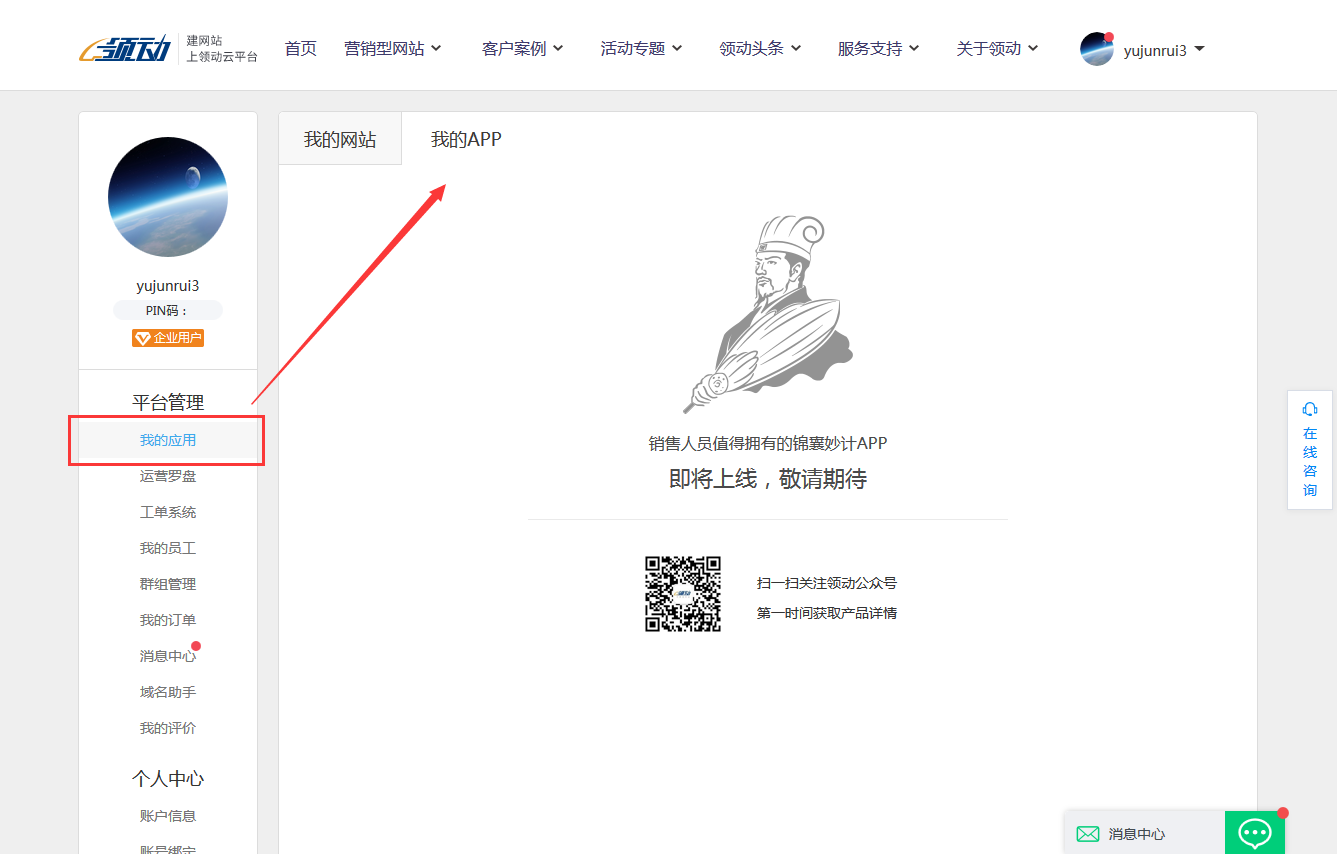The image size is (1337, 854).
Task: Expand the 营销型网站 dropdown menu
Action: (x=385, y=47)
